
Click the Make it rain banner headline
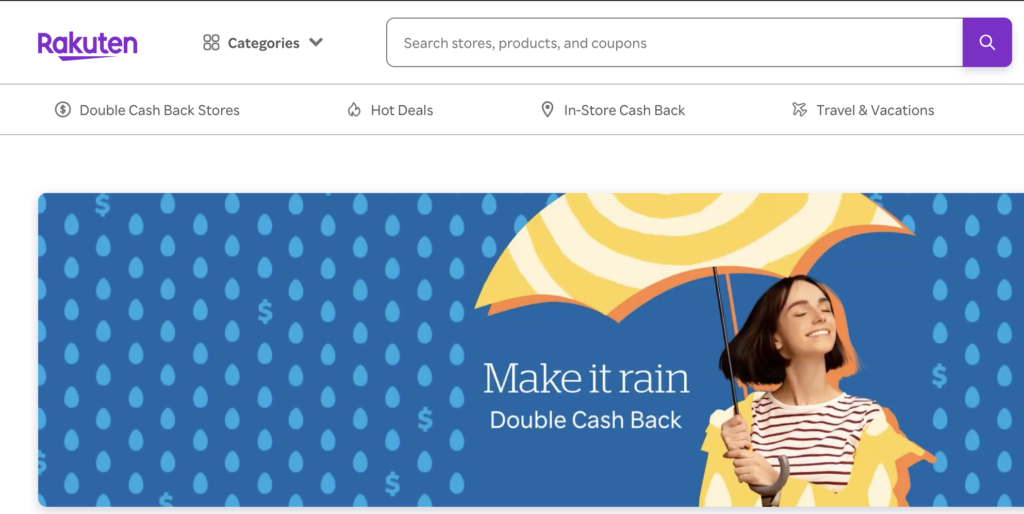[x=586, y=378]
